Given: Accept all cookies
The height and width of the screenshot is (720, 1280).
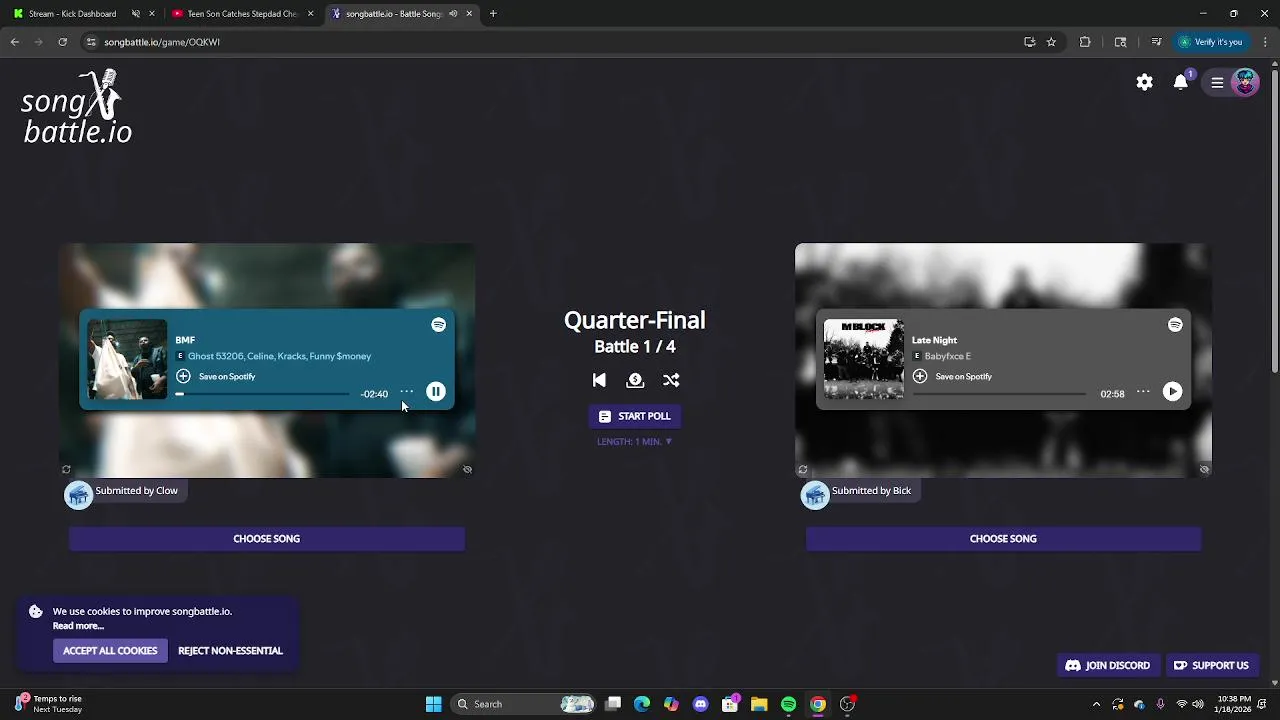Looking at the screenshot, I should click(110, 651).
